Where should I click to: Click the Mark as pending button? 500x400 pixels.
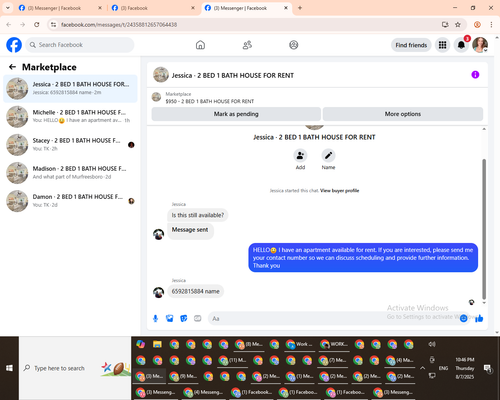pos(236,114)
